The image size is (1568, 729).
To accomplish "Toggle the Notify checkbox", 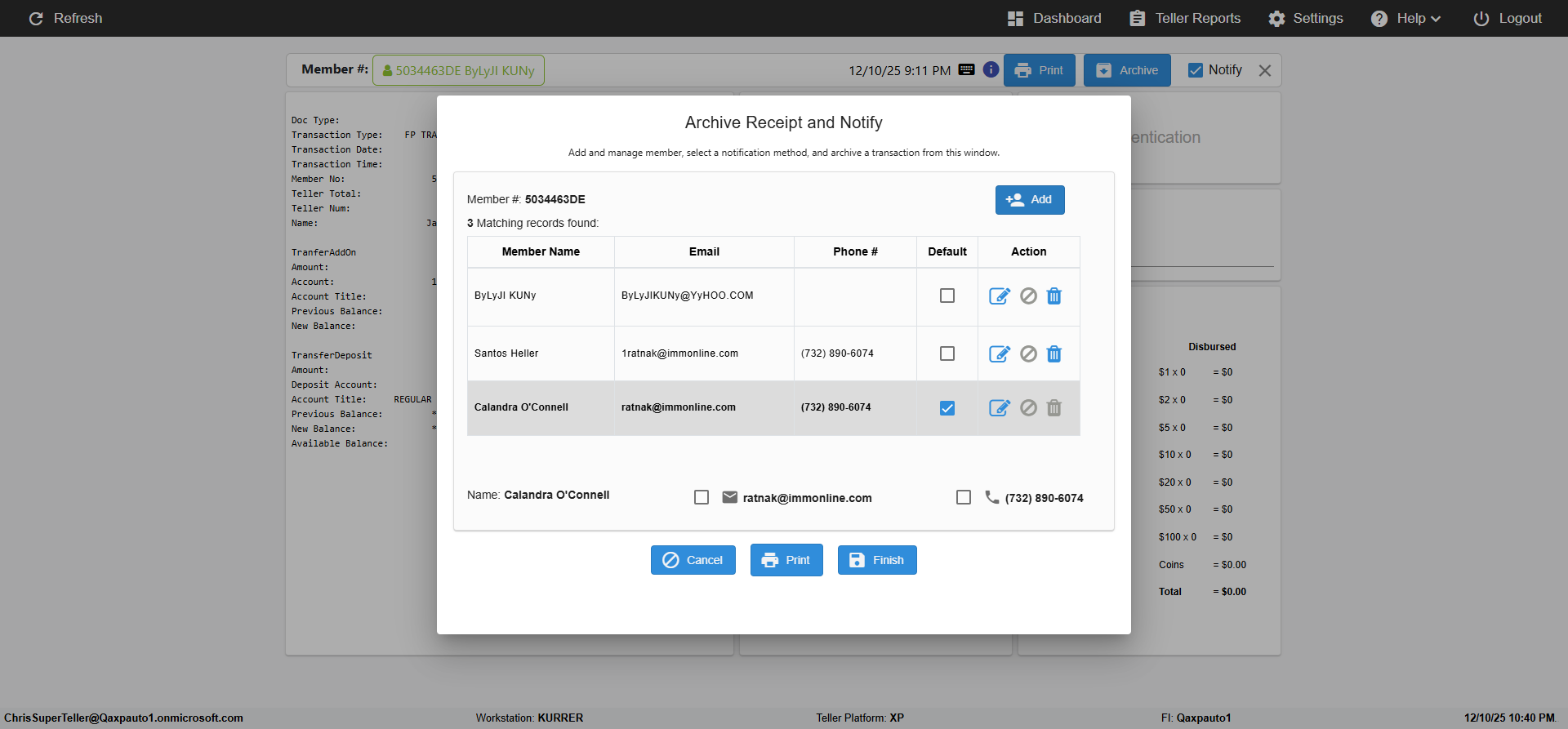I will [1196, 70].
